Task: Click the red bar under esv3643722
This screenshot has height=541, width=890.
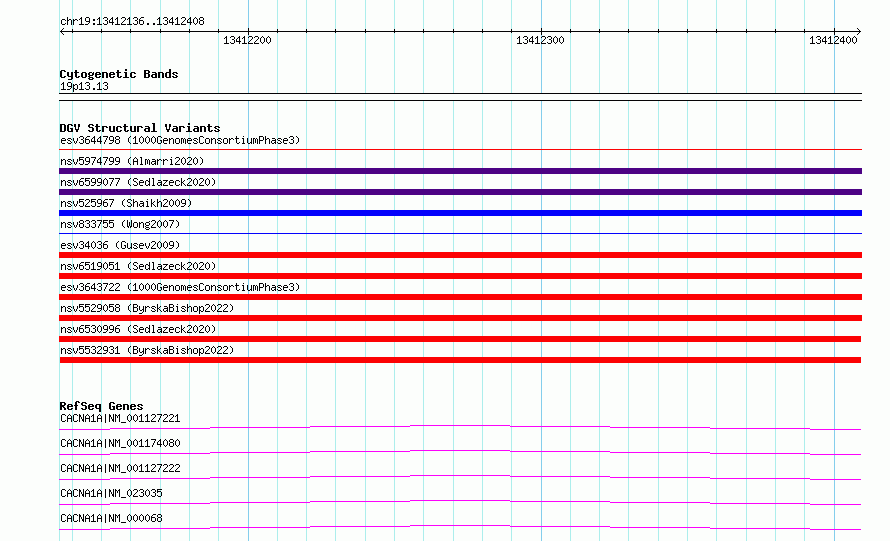Action: tap(460, 297)
